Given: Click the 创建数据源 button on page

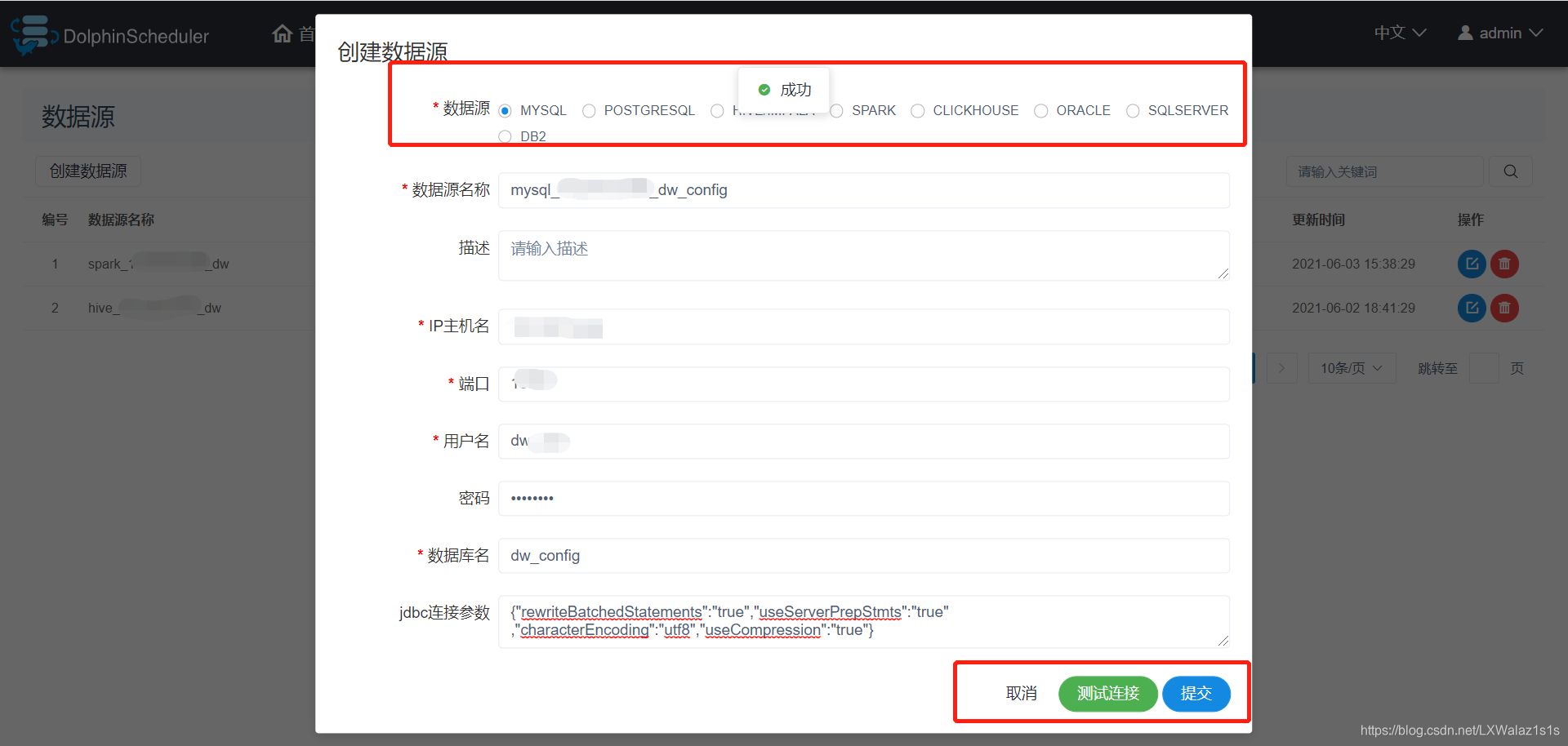Looking at the screenshot, I should 88,171.
